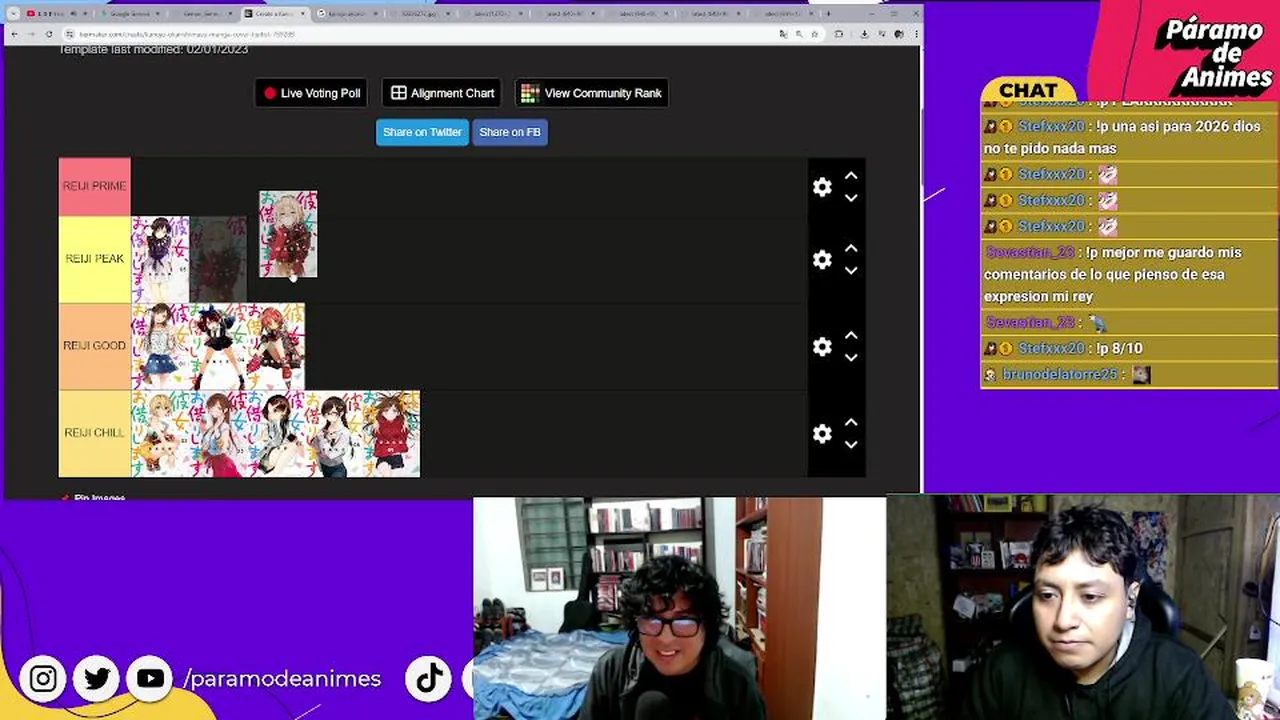Click View Community Rank button
The width and height of the screenshot is (1280, 720).
(x=591, y=93)
